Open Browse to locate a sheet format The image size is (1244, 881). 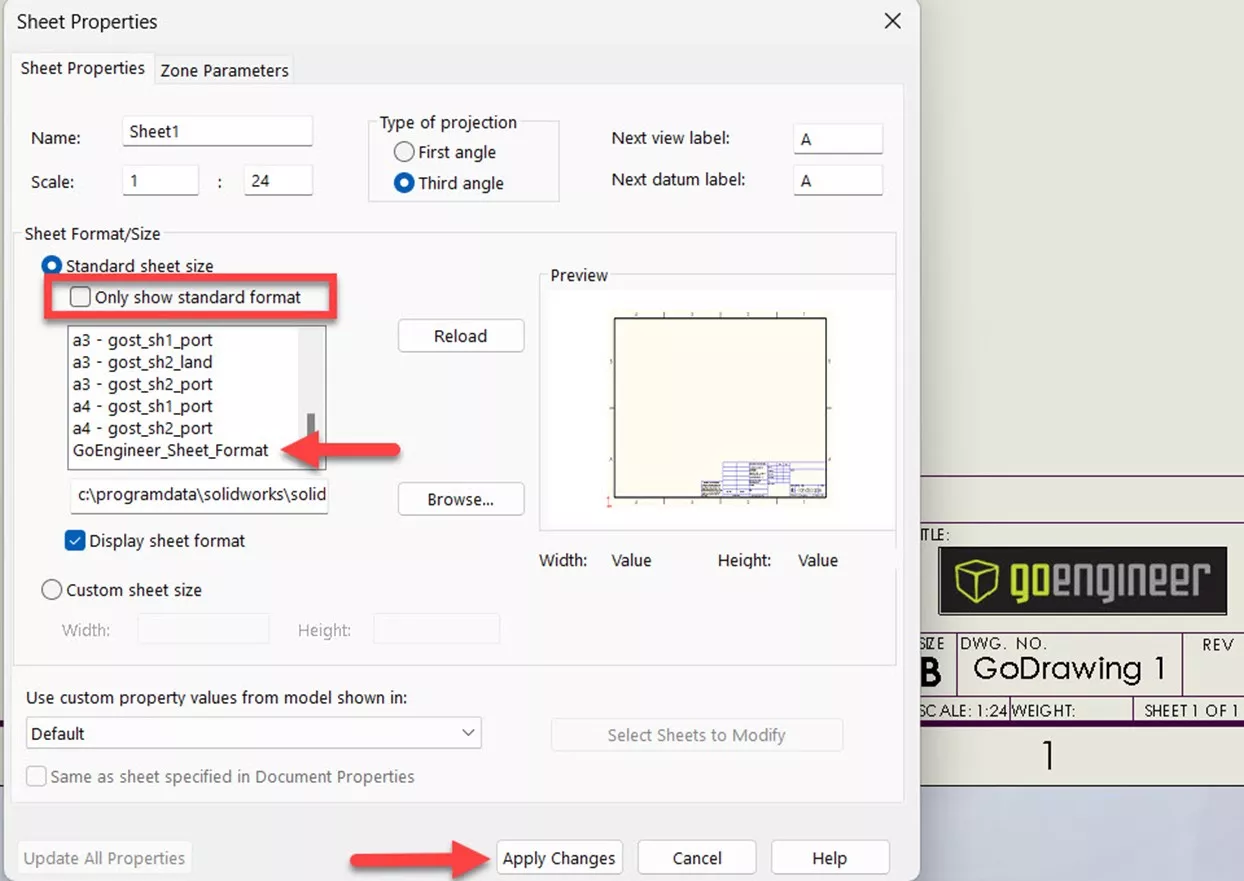click(x=460, y=499)
